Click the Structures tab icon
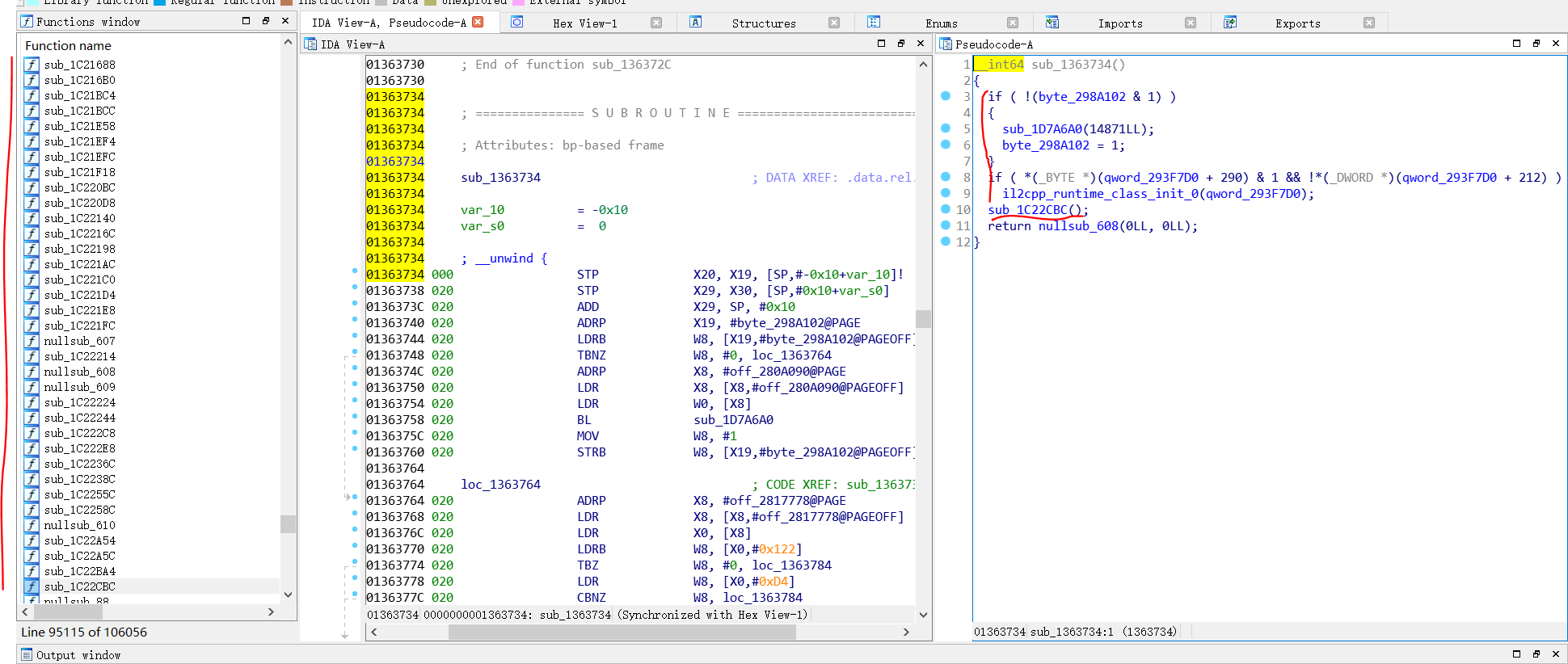This screenshot has width=1568, height=664. [695, 23]
